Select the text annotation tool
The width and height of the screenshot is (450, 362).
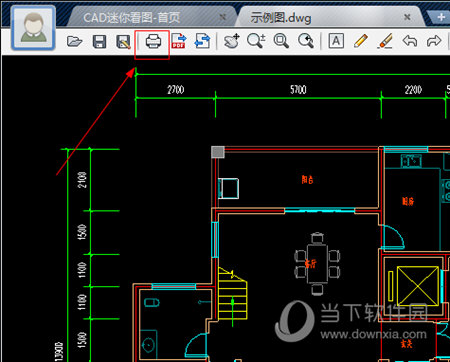tap(336, 41)
